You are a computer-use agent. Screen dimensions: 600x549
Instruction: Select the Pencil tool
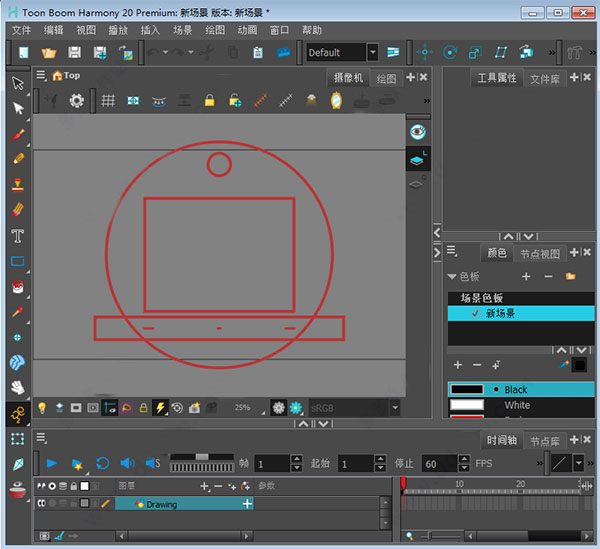(x=18, y=159)
